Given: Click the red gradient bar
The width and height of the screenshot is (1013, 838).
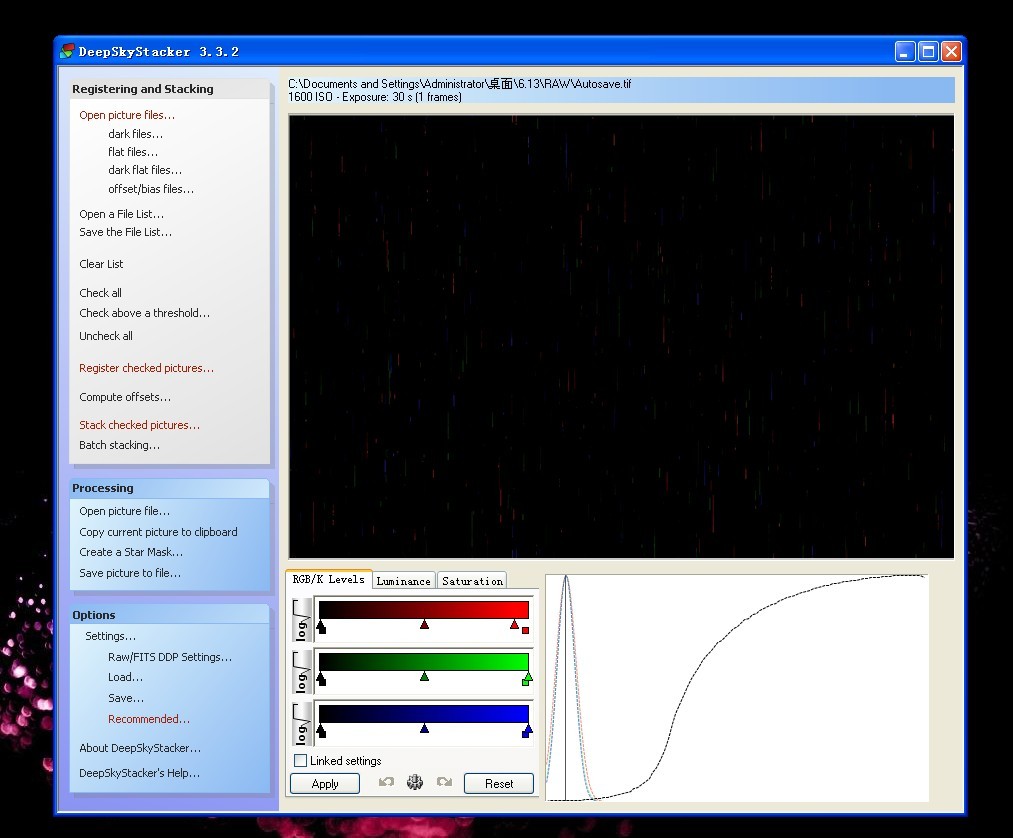Looking at the screenshot, I should tap(424, 610).
